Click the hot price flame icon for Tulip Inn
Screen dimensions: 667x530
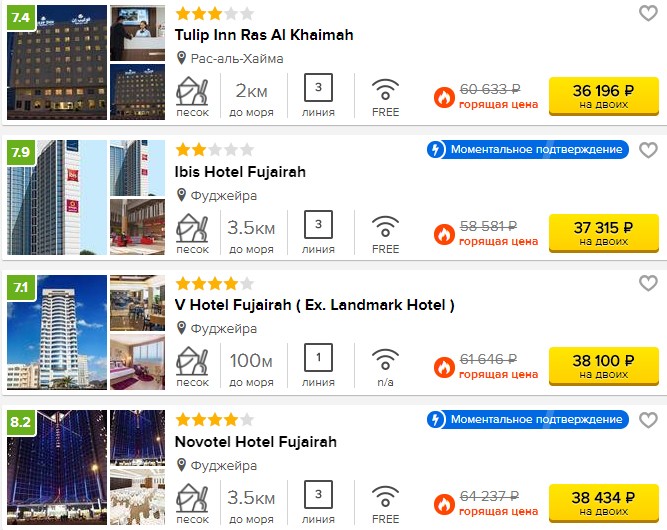point(444,97)
